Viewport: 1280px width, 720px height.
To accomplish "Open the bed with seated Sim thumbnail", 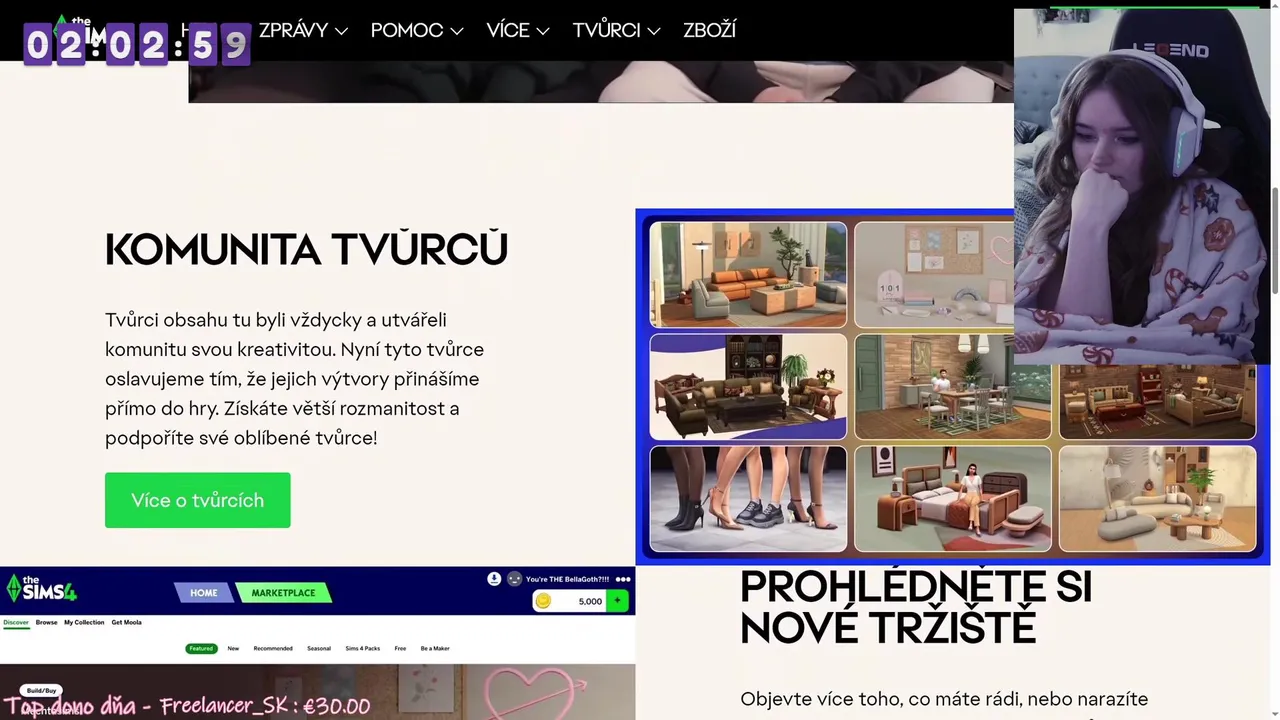I will [953, 499].
